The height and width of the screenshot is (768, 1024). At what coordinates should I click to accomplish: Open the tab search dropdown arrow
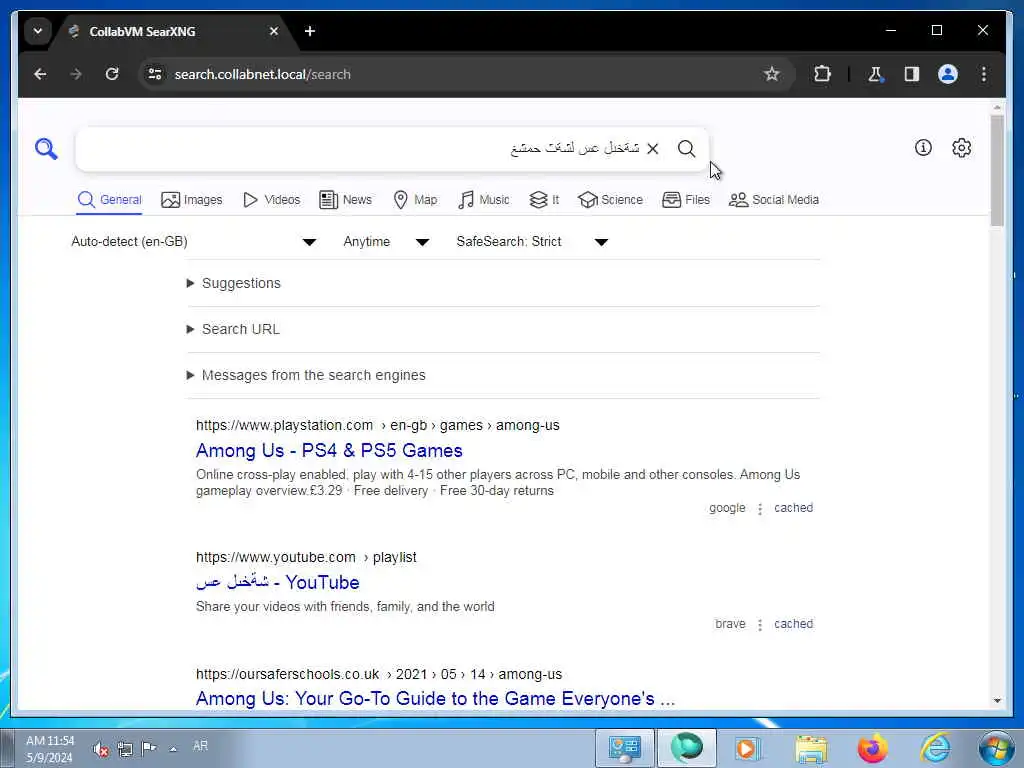(38, 31)
